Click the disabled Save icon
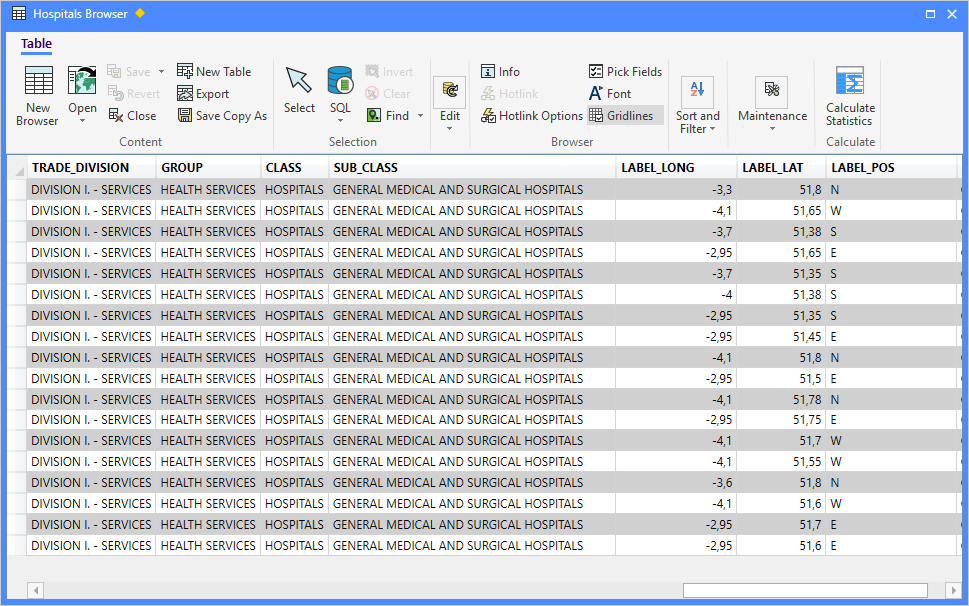Viewport: 969px width, 606px height. [x=114, y=72]
